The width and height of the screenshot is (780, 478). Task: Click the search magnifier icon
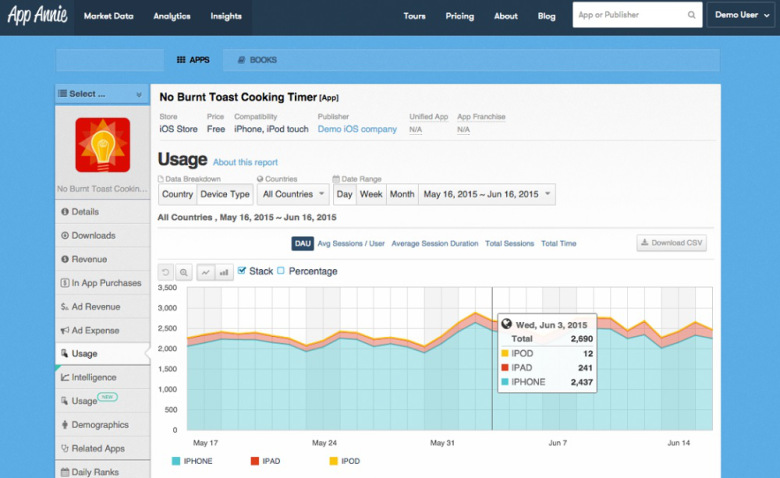(691, 15)
